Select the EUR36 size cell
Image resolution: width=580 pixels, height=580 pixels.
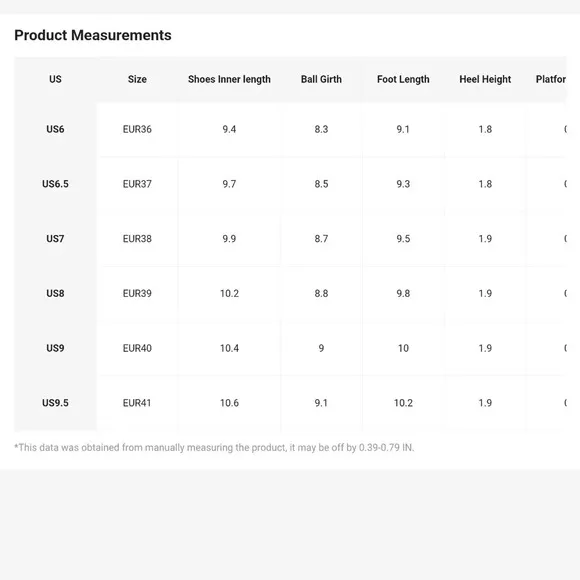[x=137, y=129]
